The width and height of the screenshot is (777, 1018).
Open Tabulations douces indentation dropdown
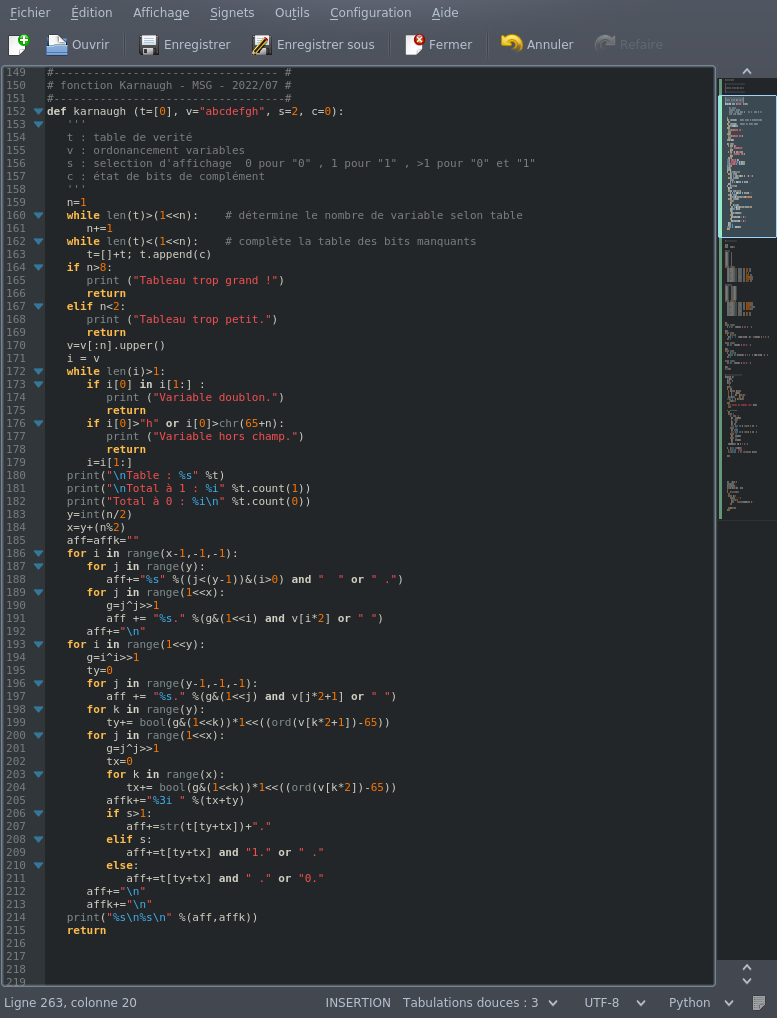pos(480,1002)
